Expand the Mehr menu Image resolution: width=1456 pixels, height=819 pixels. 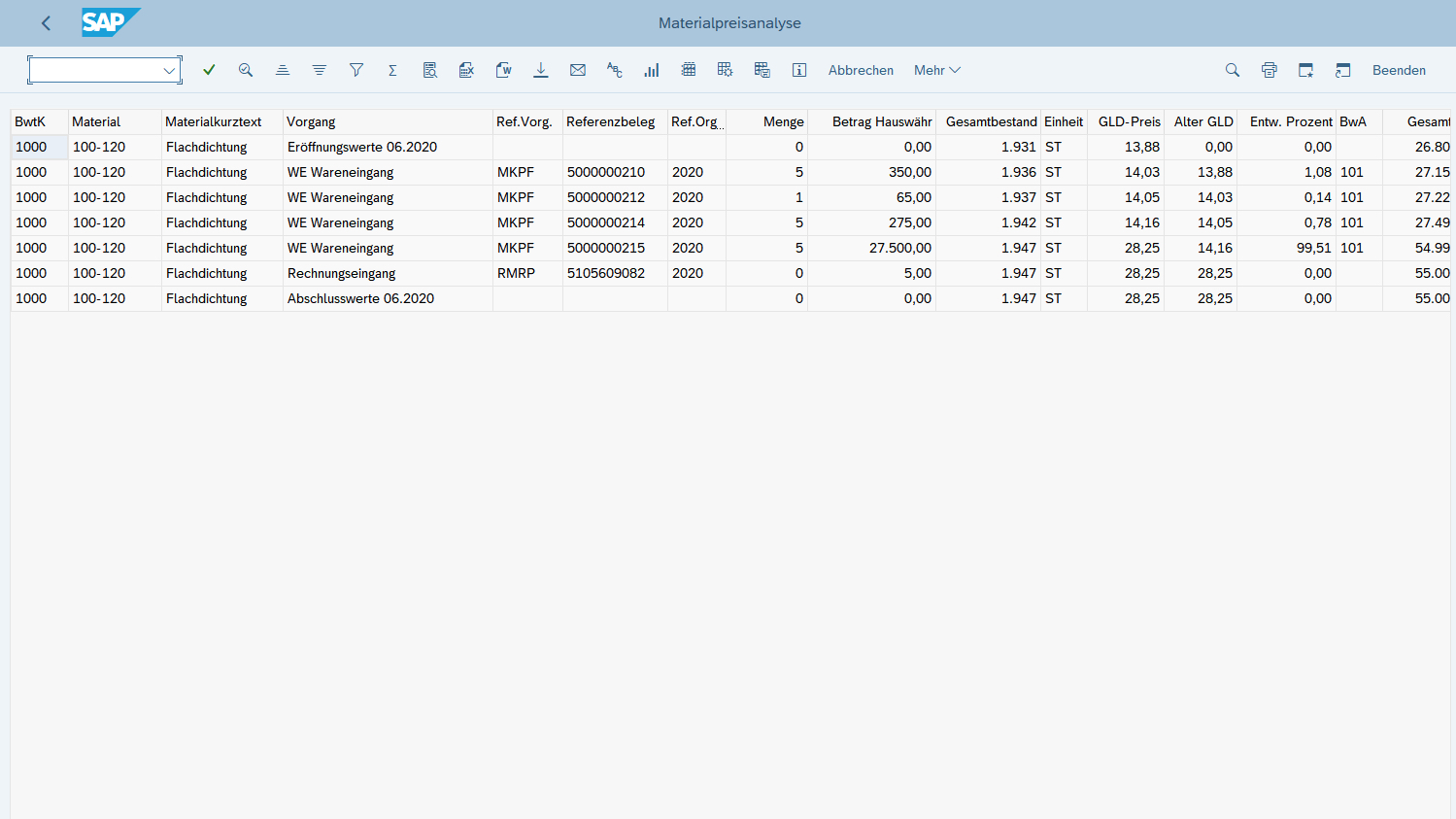(937, 70)
